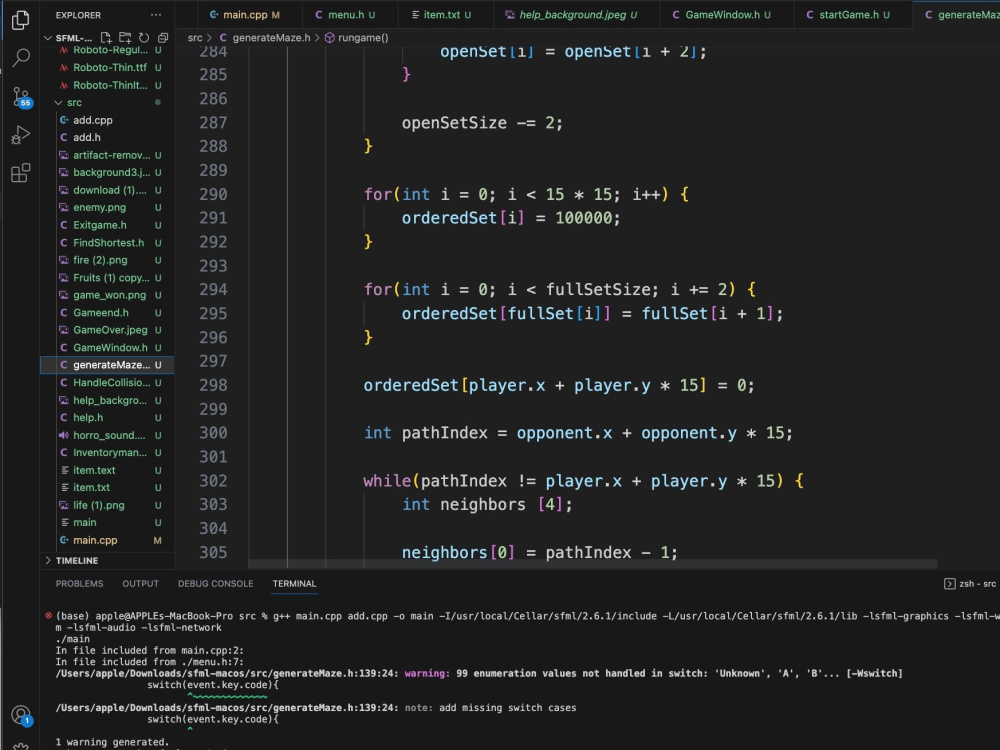
Task: Collapse the SFML root folder section
Action: pos(68,38)
